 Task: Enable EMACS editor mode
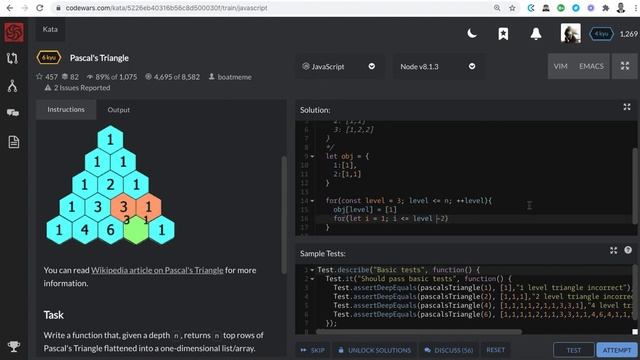click(591, 66)
